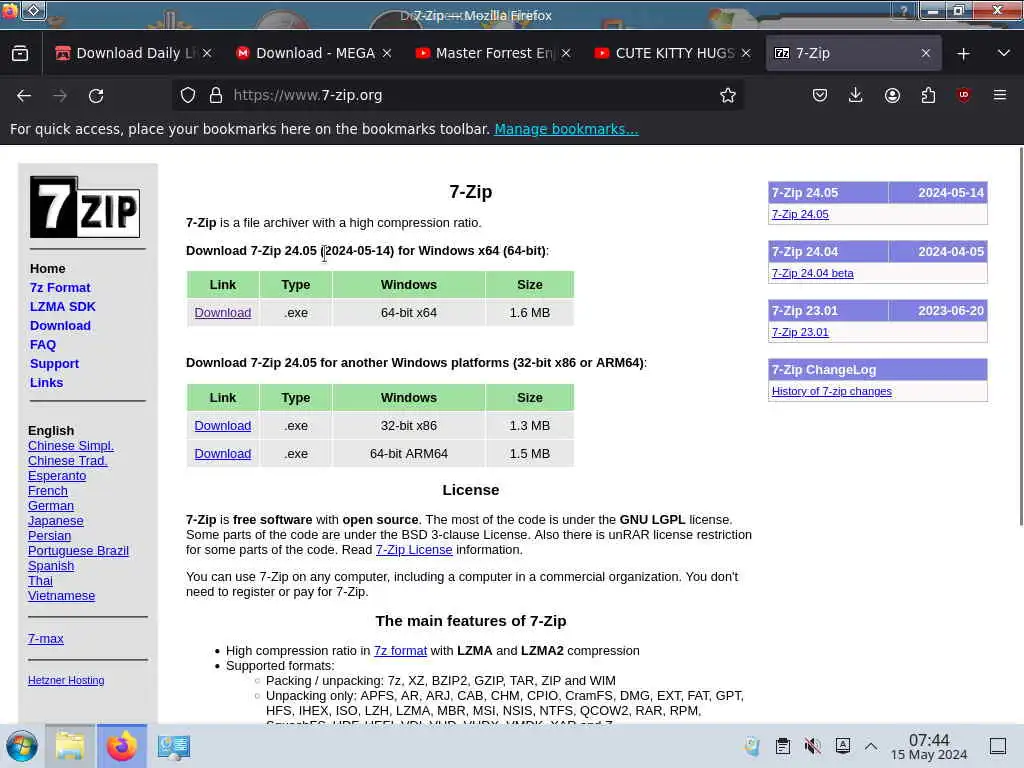1024x768 pixels.
Task: Open Save to Pocket icon
Action: [820, 95]
